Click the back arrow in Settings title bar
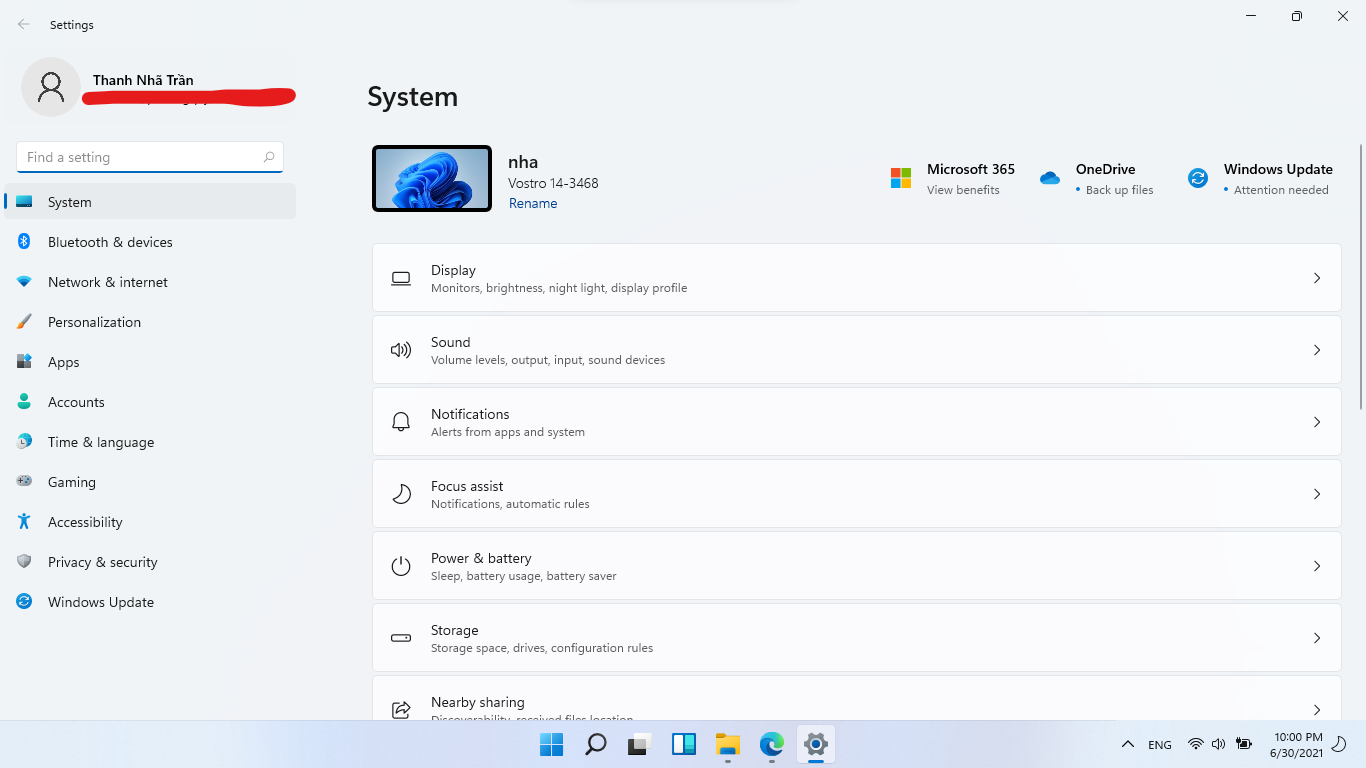The height and width of the screenshot is (768, 1366). pos(24,24)
